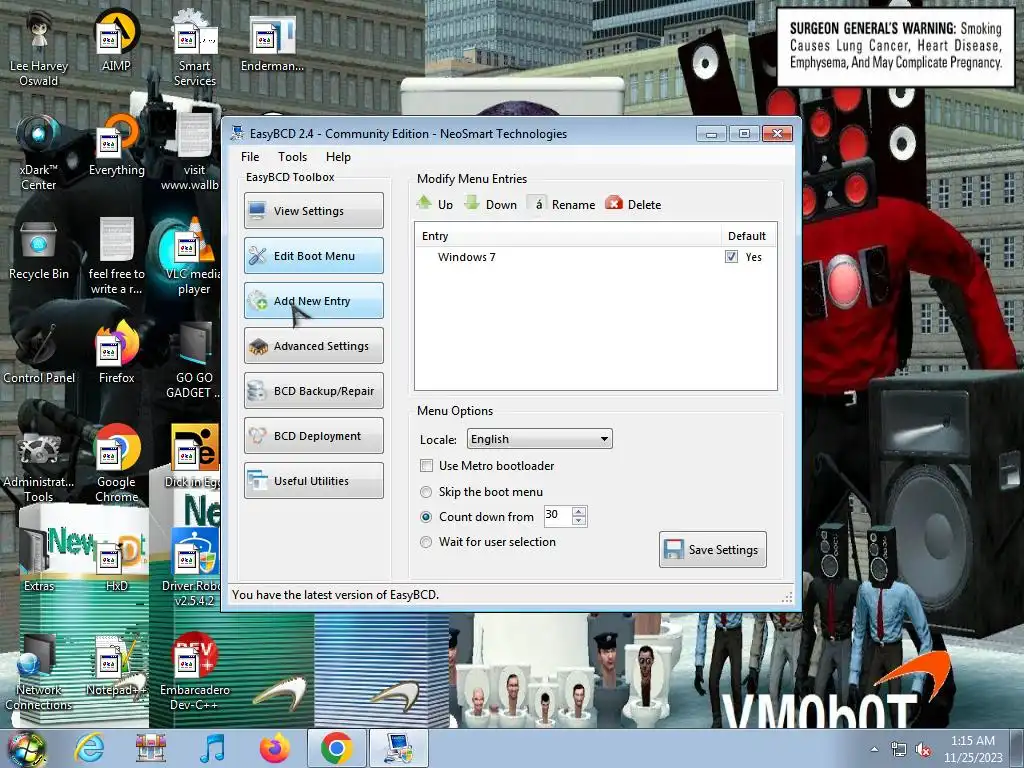Open View Settings in EasyBCD Toolbox
Image resolution: width=1024 pixels, height=768 pixels.
pyautogui.click(x=313, y=211)
